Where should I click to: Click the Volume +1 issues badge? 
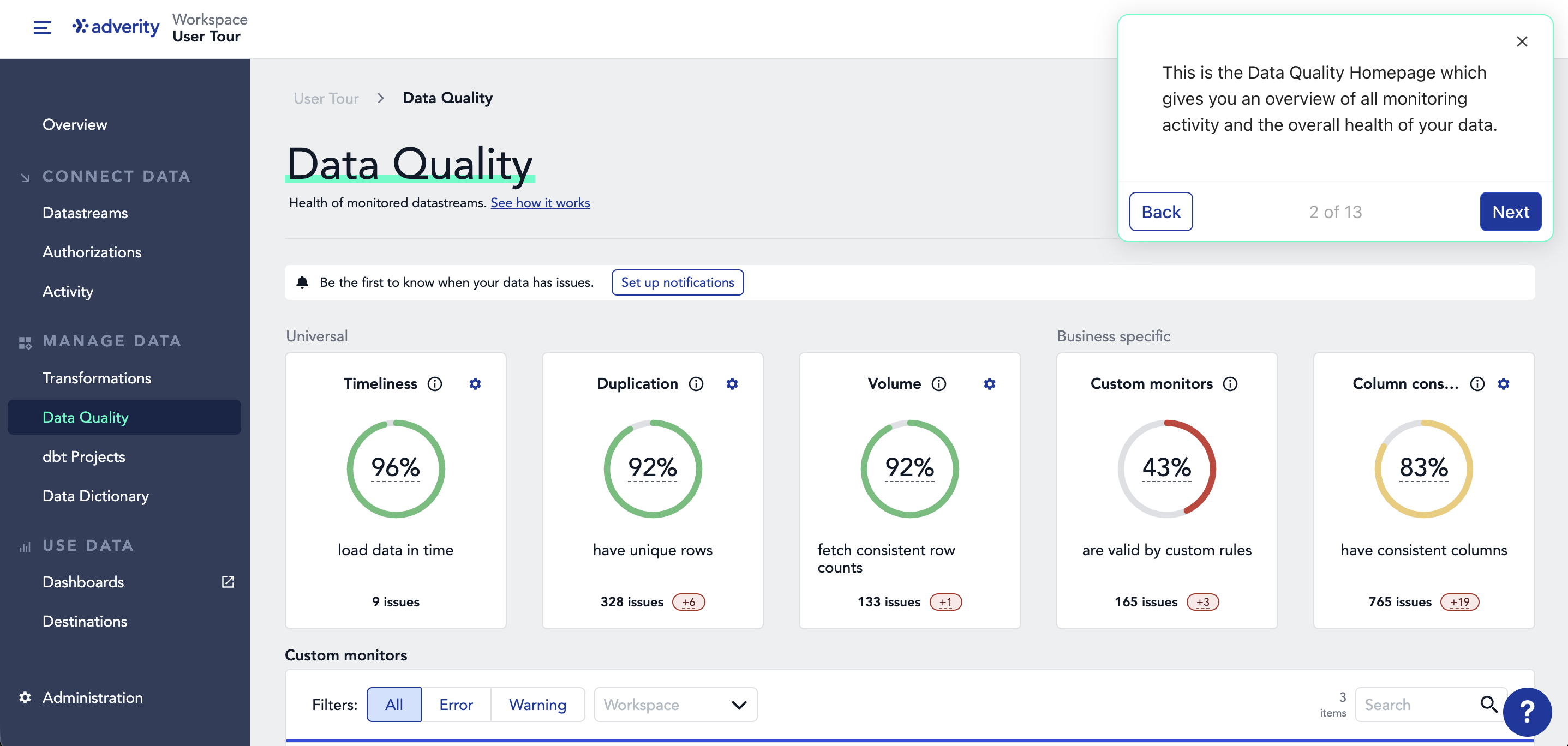coord(946,602)
